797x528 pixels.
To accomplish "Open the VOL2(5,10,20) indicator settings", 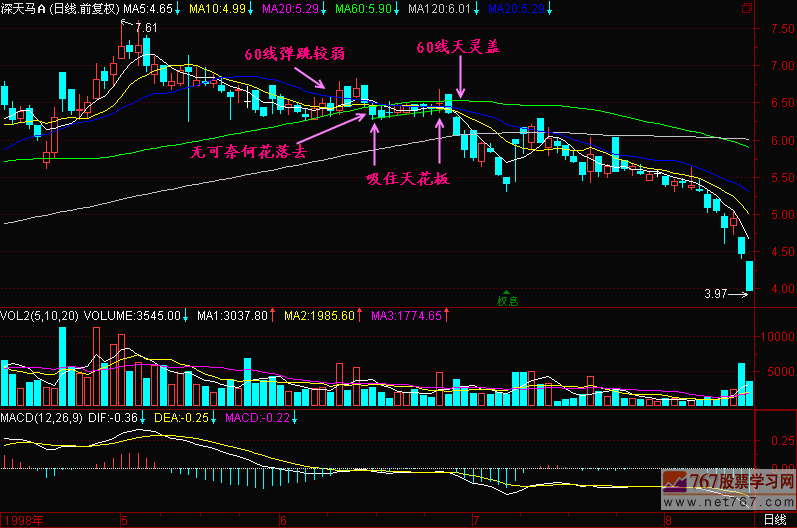I will (x=38, y=316).
